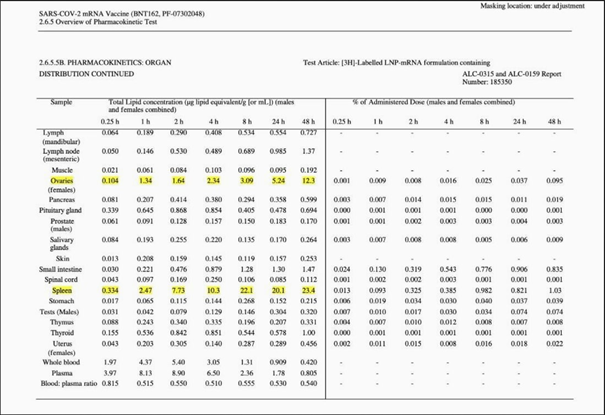Select the 'Blood: plasma ratio' row label
Screen dimensions: 605x415
[69, 383]
